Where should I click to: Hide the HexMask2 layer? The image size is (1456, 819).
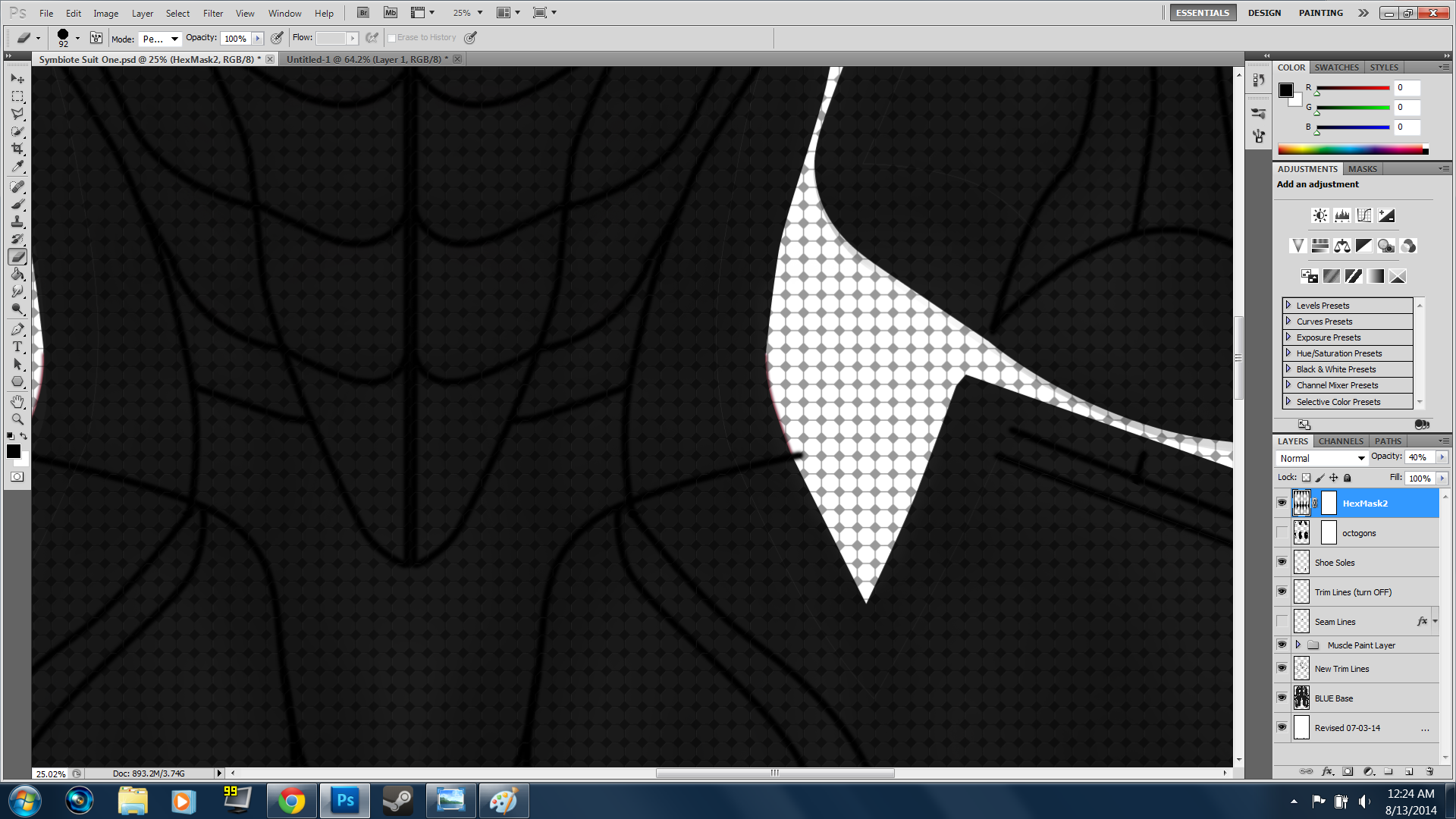tap(1282, 503)
